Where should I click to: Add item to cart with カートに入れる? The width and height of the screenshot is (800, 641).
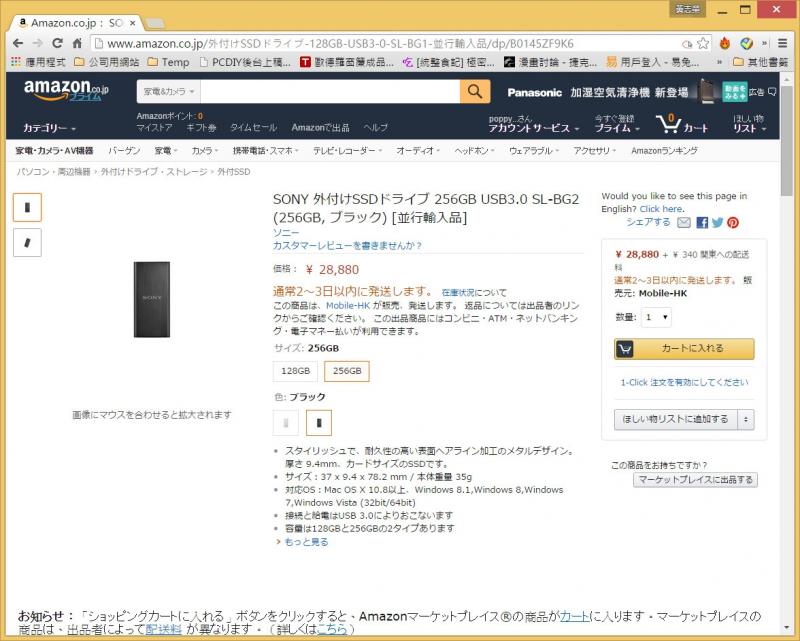[684, 349]
